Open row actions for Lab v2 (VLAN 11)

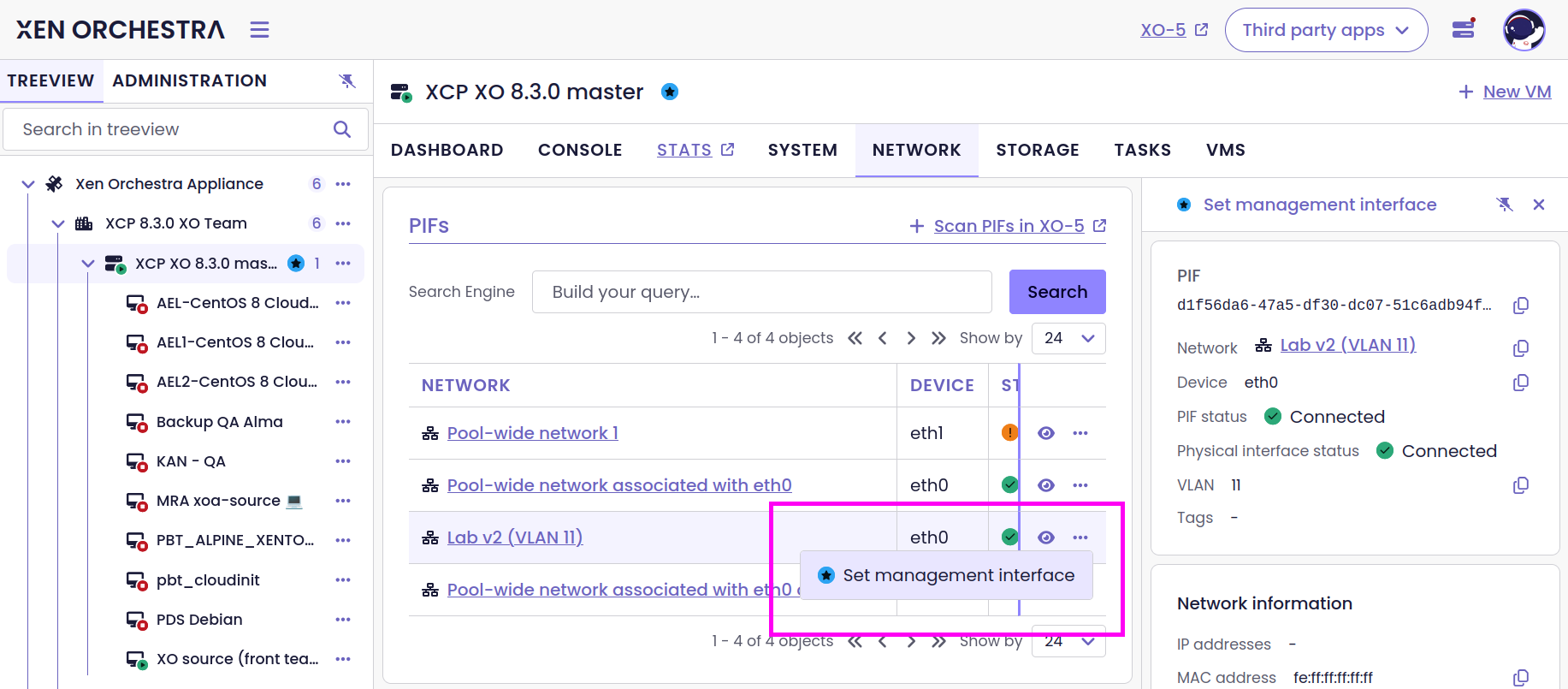click(x=1080, y=538)
